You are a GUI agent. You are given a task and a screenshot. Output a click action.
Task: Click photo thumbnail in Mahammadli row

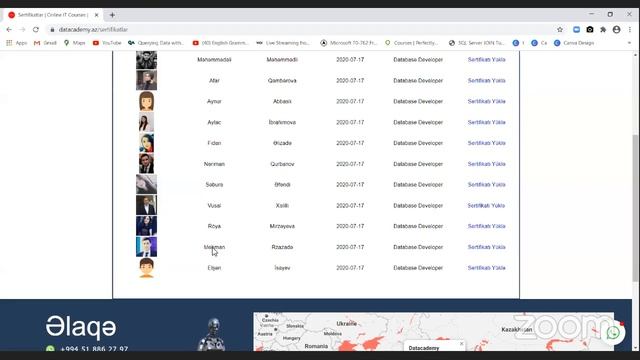(x=146, y=60)
